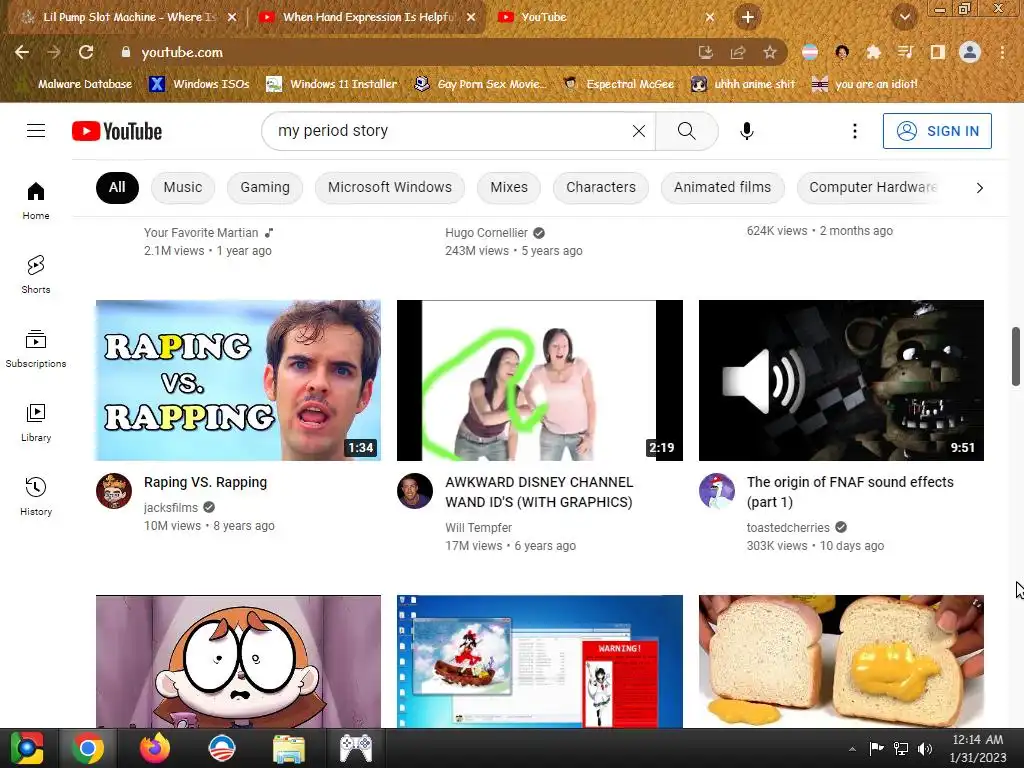Open the Hugo Cornellier channel link

pyautogui.click(x=486, y=233)
